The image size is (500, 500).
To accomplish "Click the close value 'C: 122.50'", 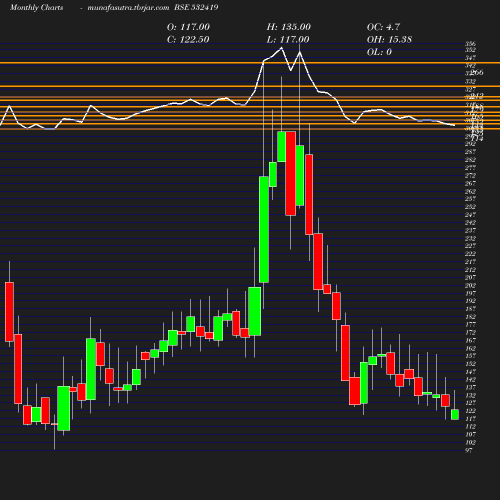I will [x=188, y=39].
